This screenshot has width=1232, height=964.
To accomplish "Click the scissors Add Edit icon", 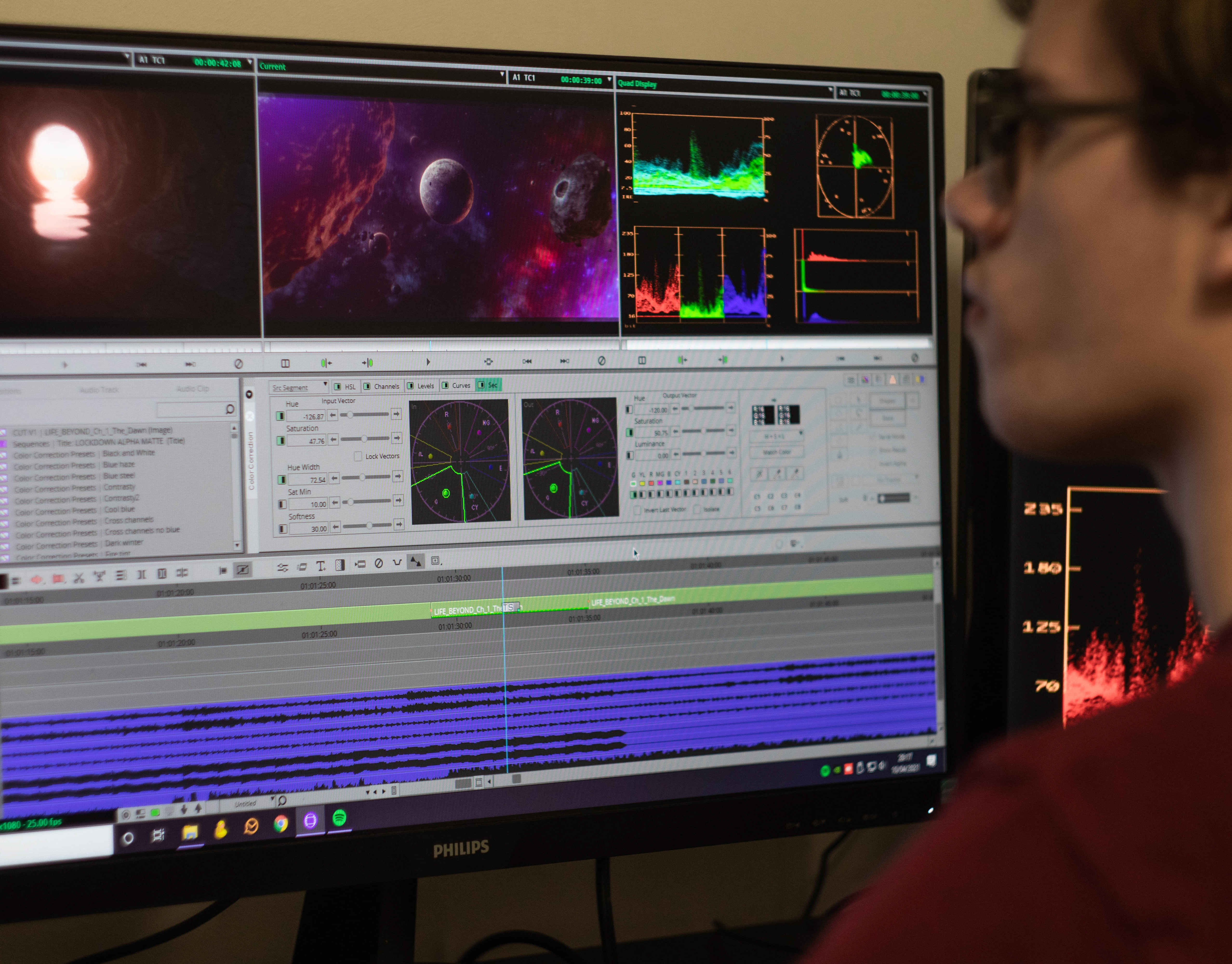I will (x=79, y=577).
